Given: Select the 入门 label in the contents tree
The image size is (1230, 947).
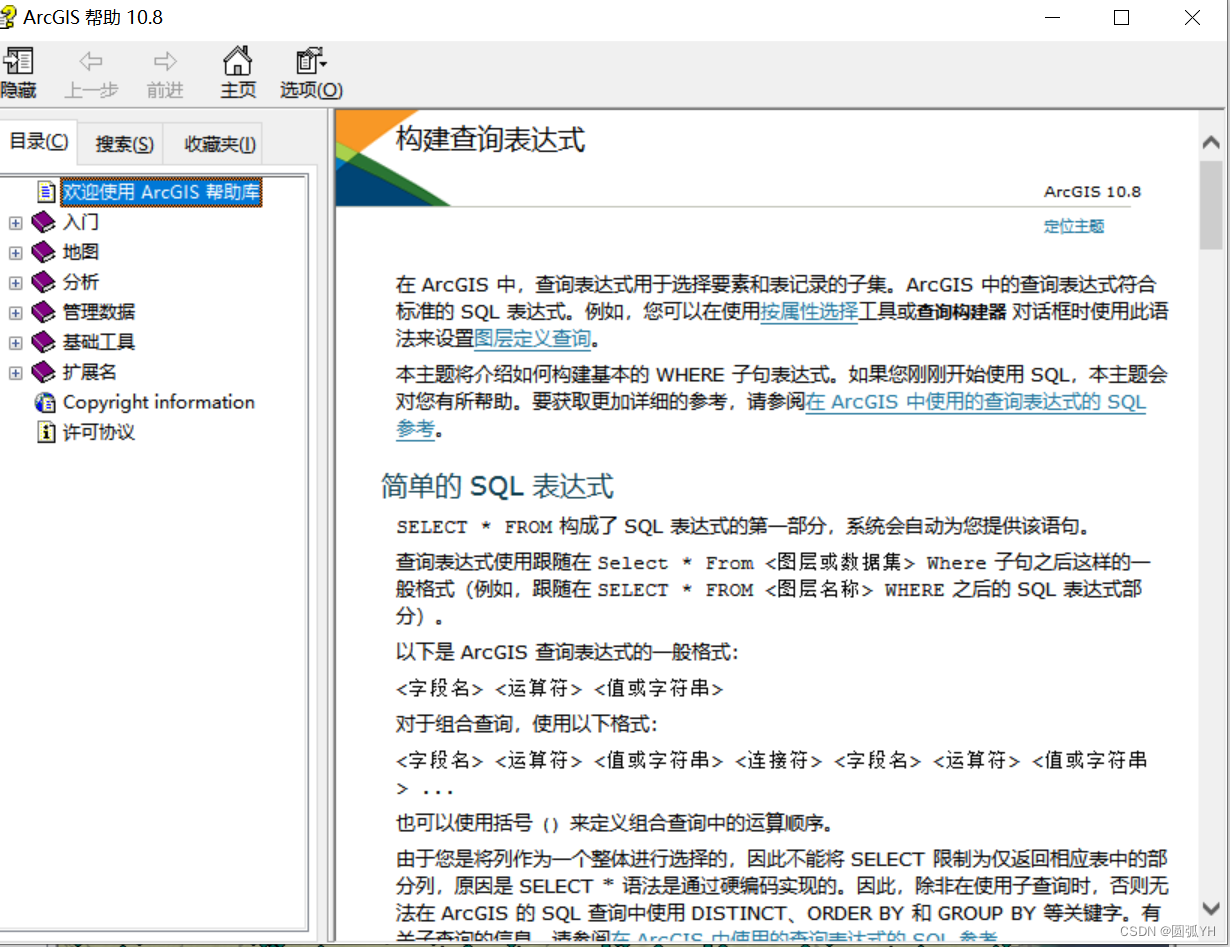Looking at the screenshot, I should point(81,222).
